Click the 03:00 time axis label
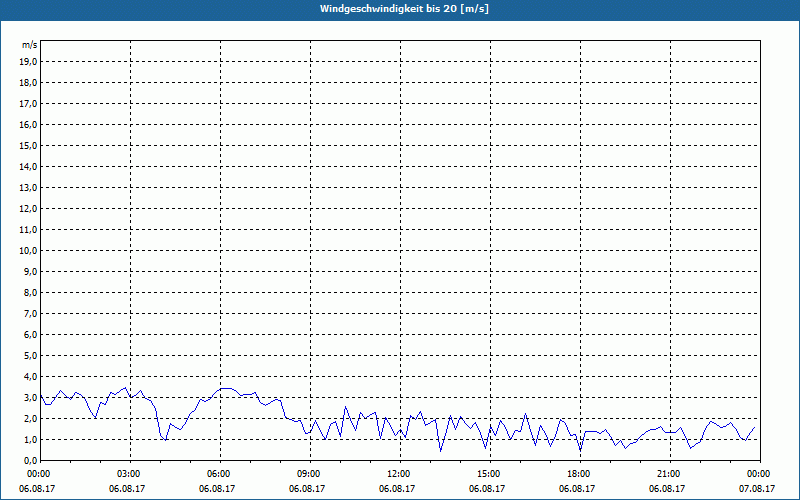Viewport: 800px width, 500px height. (x=131, y=474)
